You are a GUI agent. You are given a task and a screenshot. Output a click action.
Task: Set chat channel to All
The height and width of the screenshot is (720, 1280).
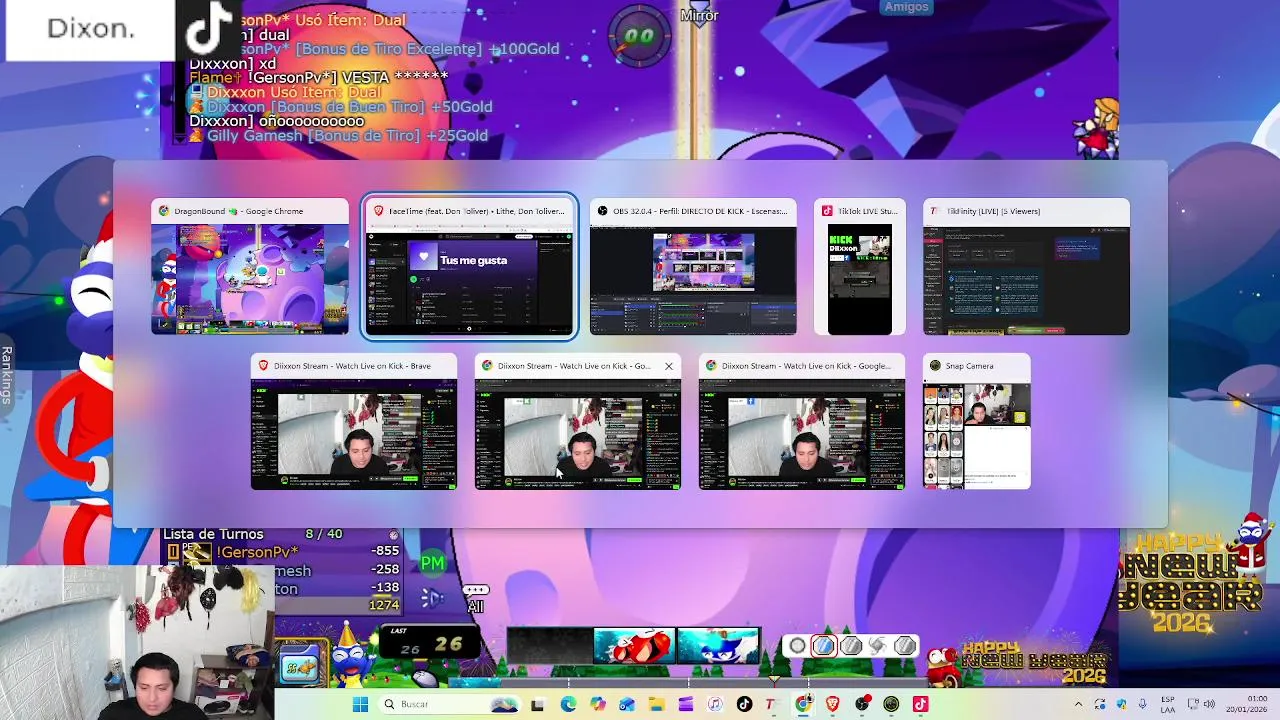coord(475,599)
